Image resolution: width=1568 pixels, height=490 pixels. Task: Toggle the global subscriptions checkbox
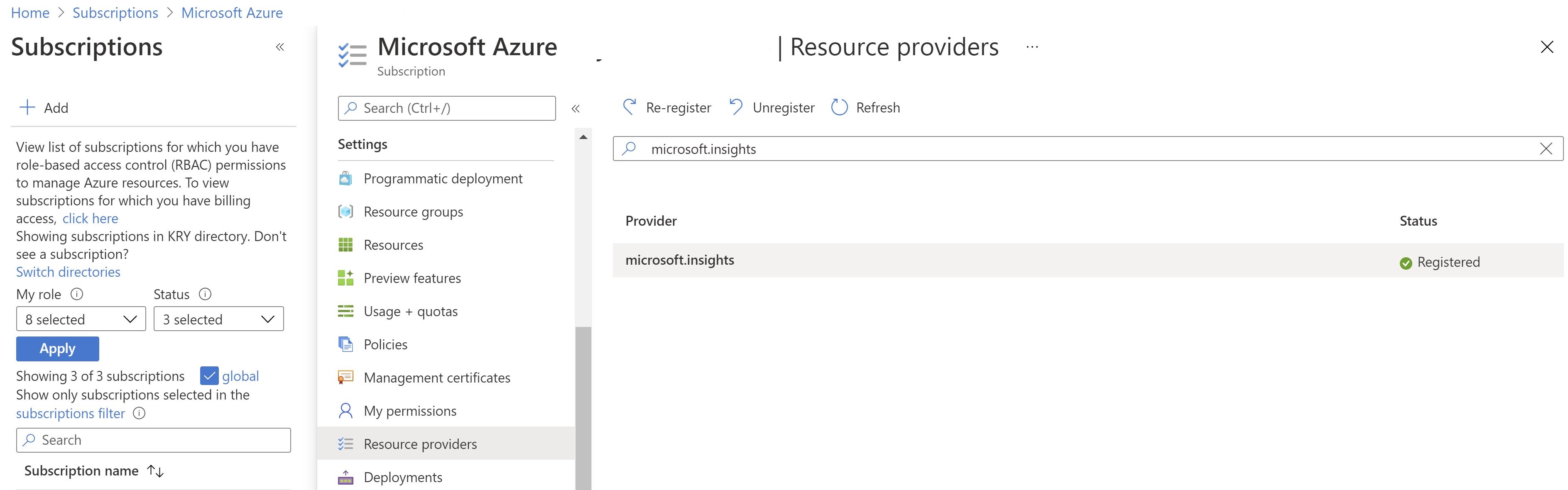coord(209,376)
